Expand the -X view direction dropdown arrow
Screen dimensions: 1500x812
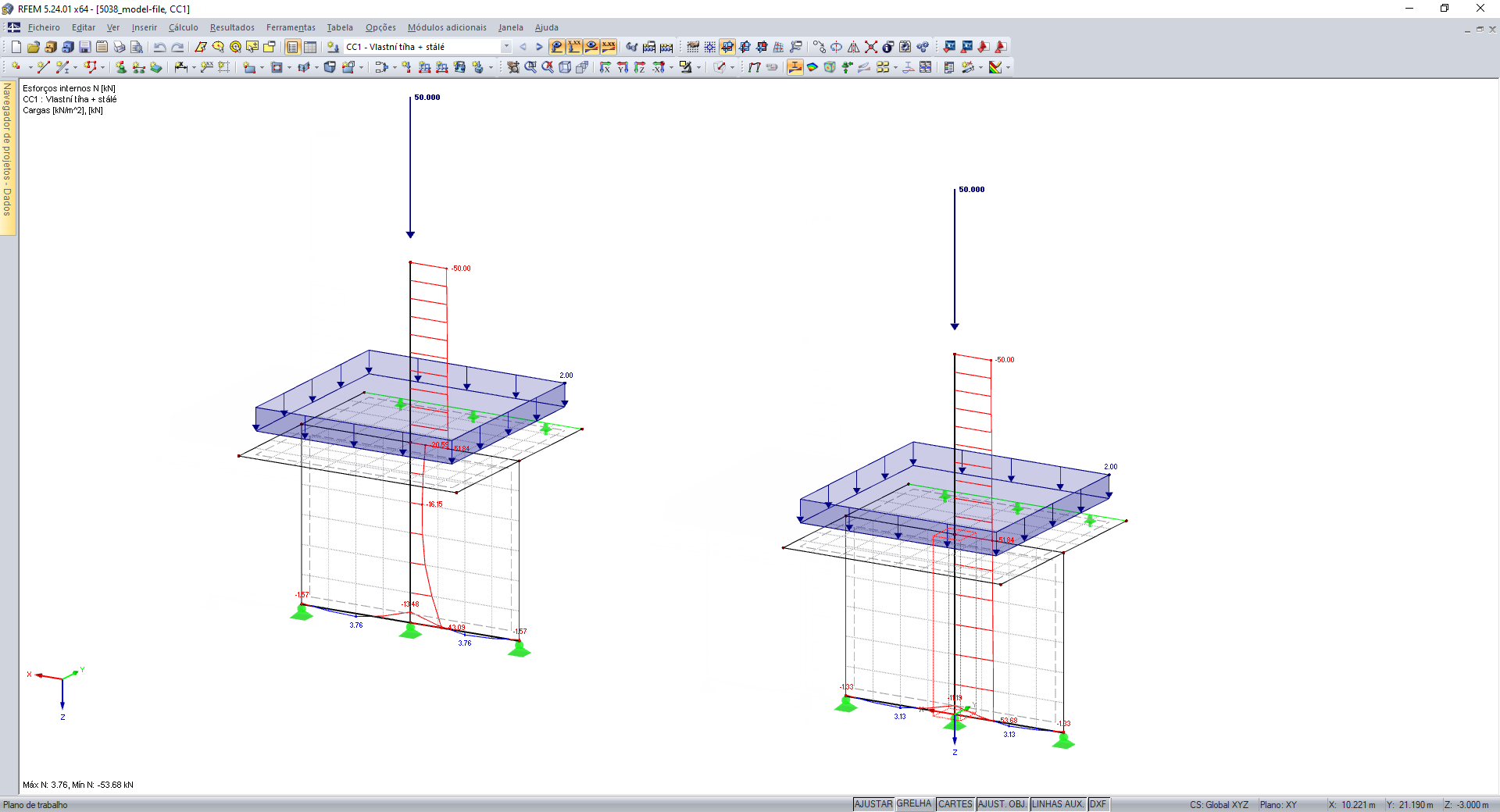[671, 67]
